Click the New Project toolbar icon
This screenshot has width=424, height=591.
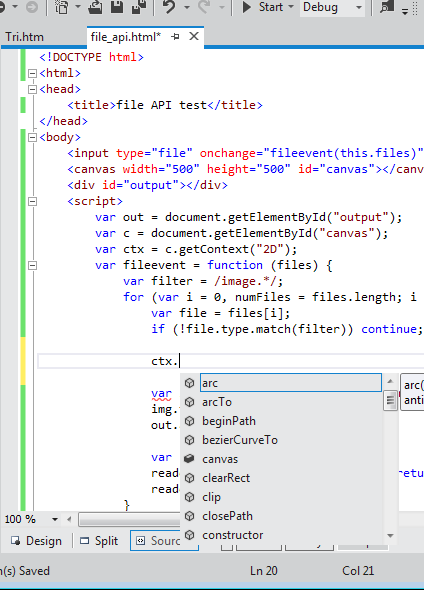[x=61, y=7]
